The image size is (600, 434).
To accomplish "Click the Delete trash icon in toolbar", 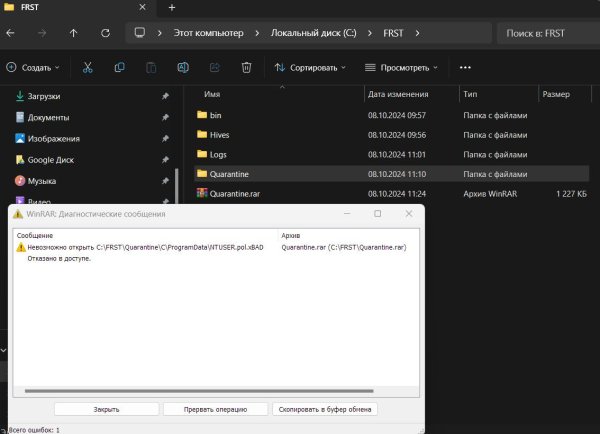I will click(x=246, y=68).
